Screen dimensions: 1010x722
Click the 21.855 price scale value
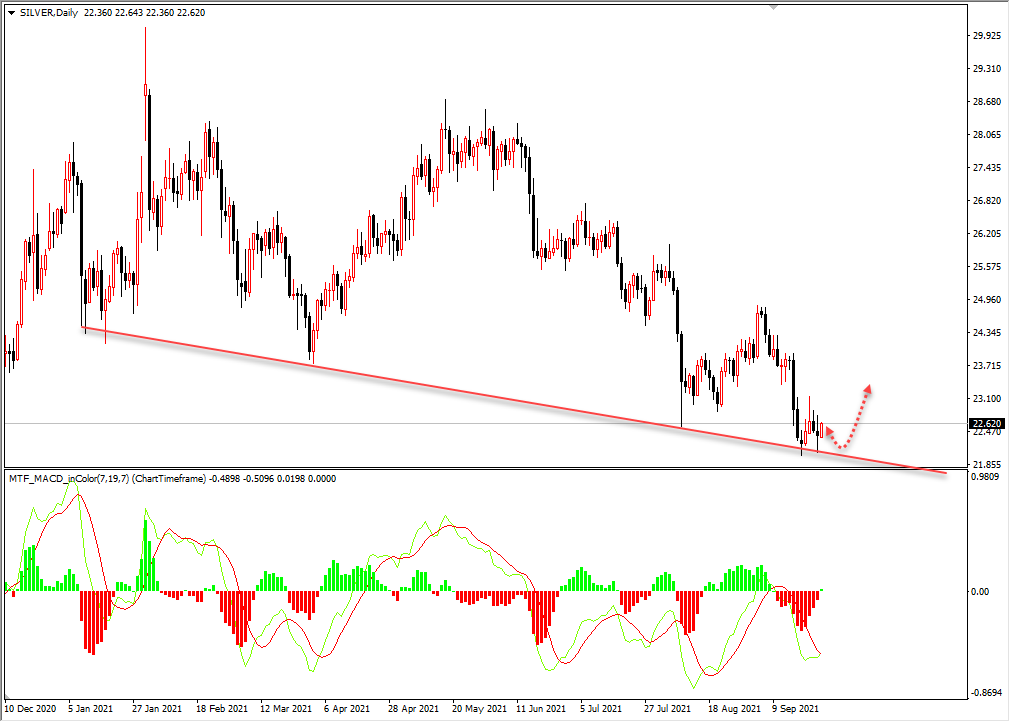tap(987, 464)
